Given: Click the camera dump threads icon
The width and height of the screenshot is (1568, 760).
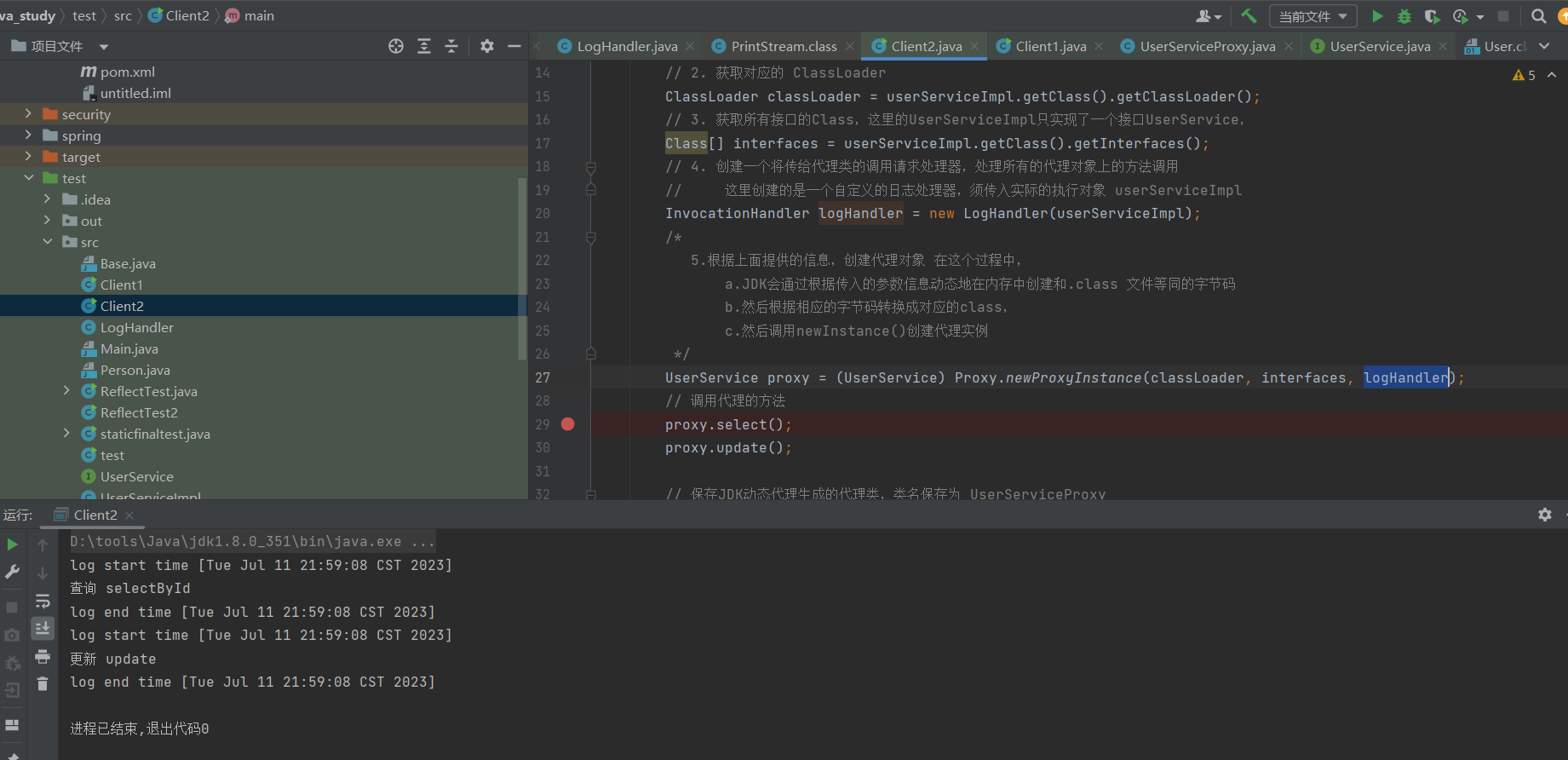Looking at the screenshot, I should [x=12, y=635].
